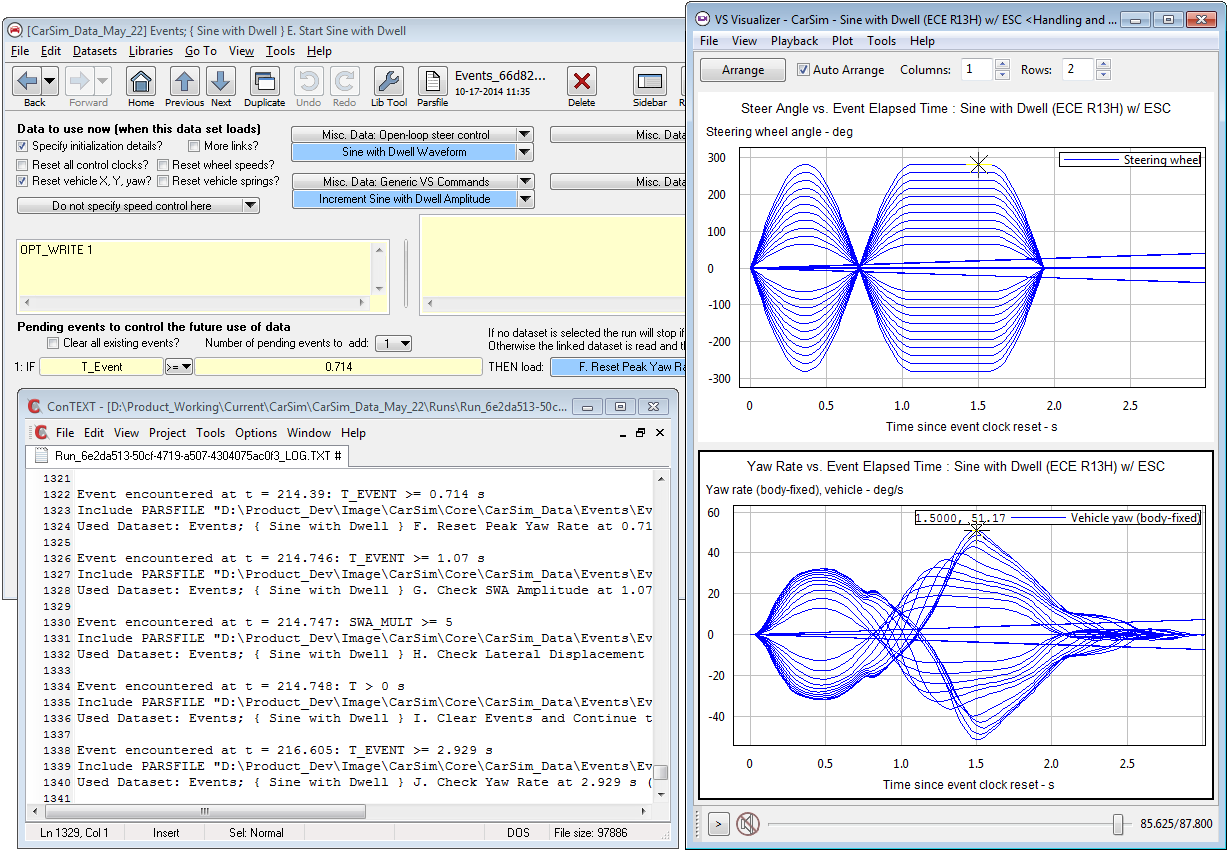Open Options menu in ConTEXT
The image size is (1228, 851).
[256, 433]
